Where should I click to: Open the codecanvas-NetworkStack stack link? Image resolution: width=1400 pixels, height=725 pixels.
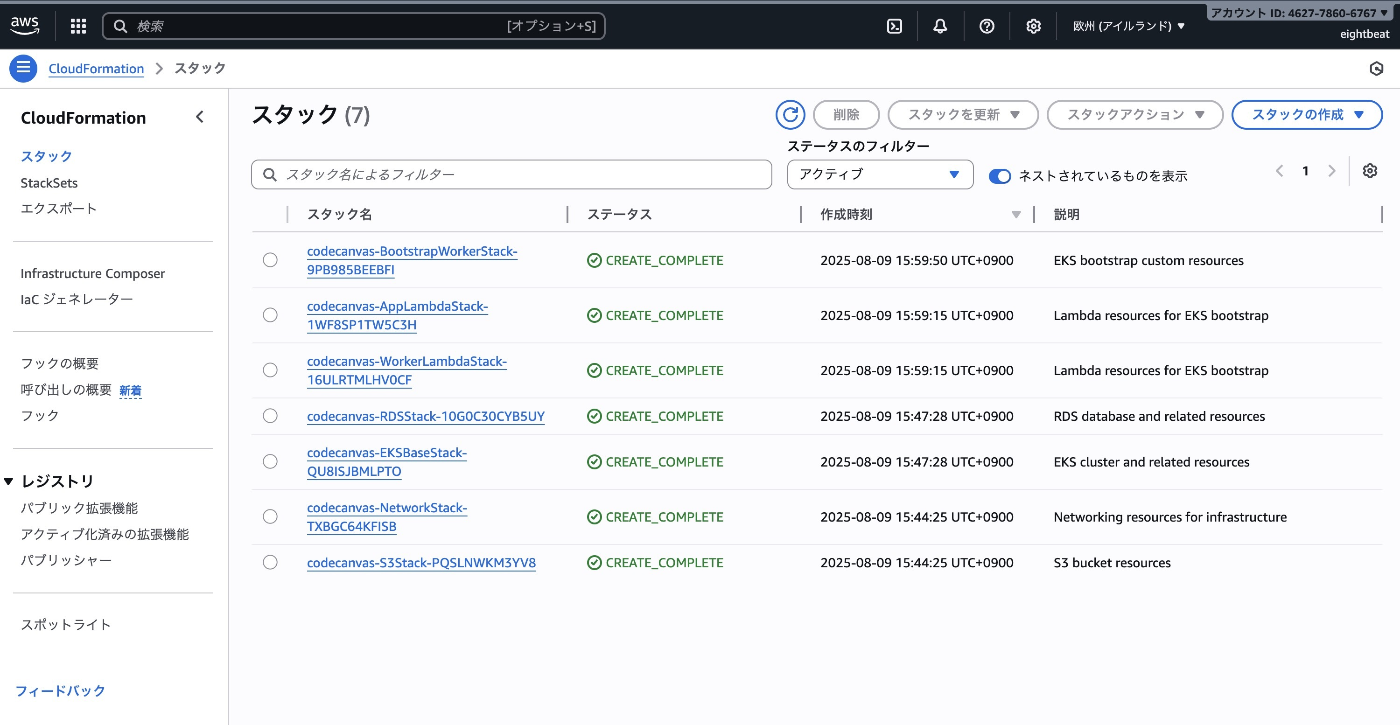click(x=387, y=516)
